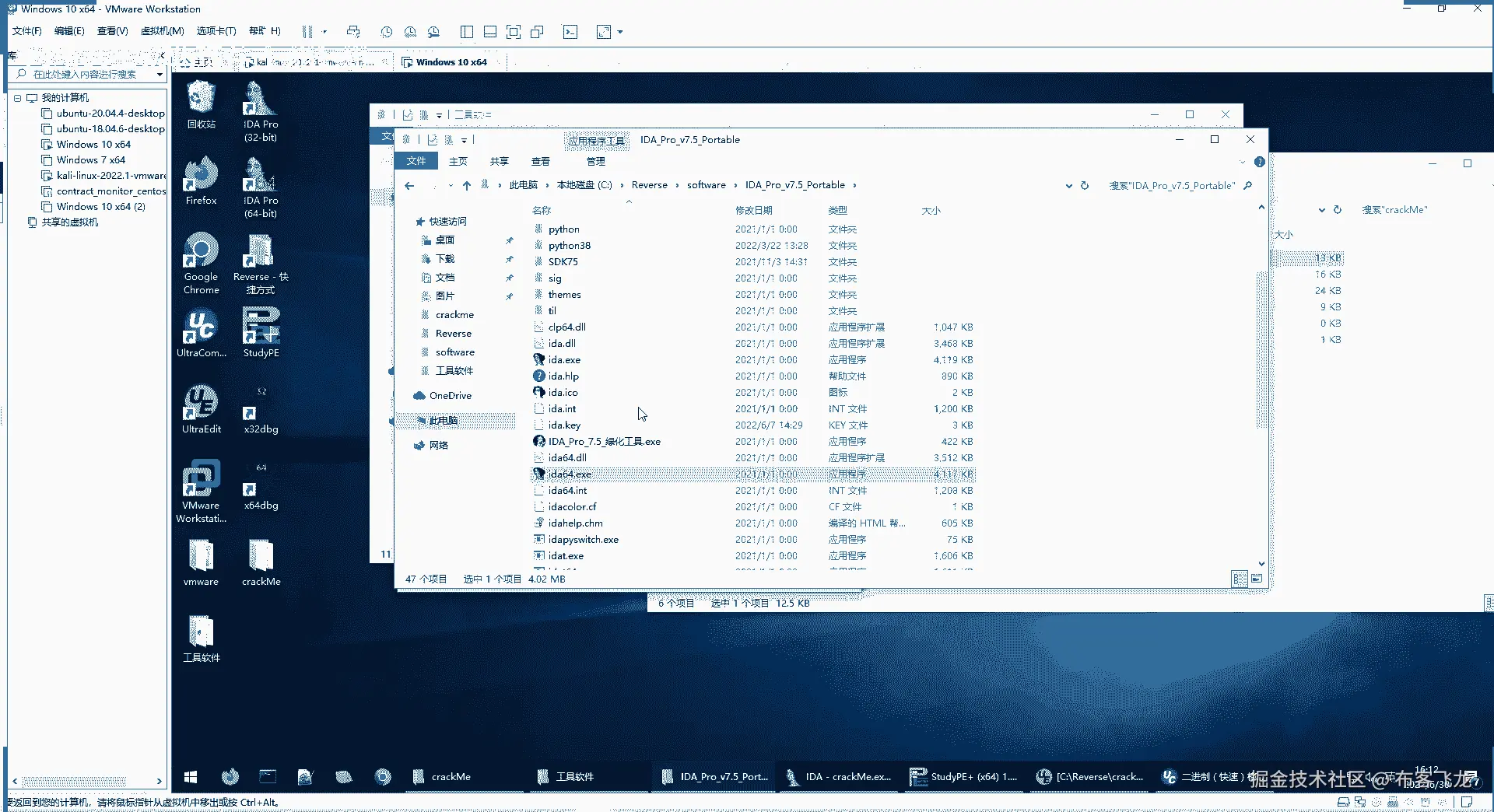
Task: Open Explorer help via the question mark
Action: (x=1259, y=162)
